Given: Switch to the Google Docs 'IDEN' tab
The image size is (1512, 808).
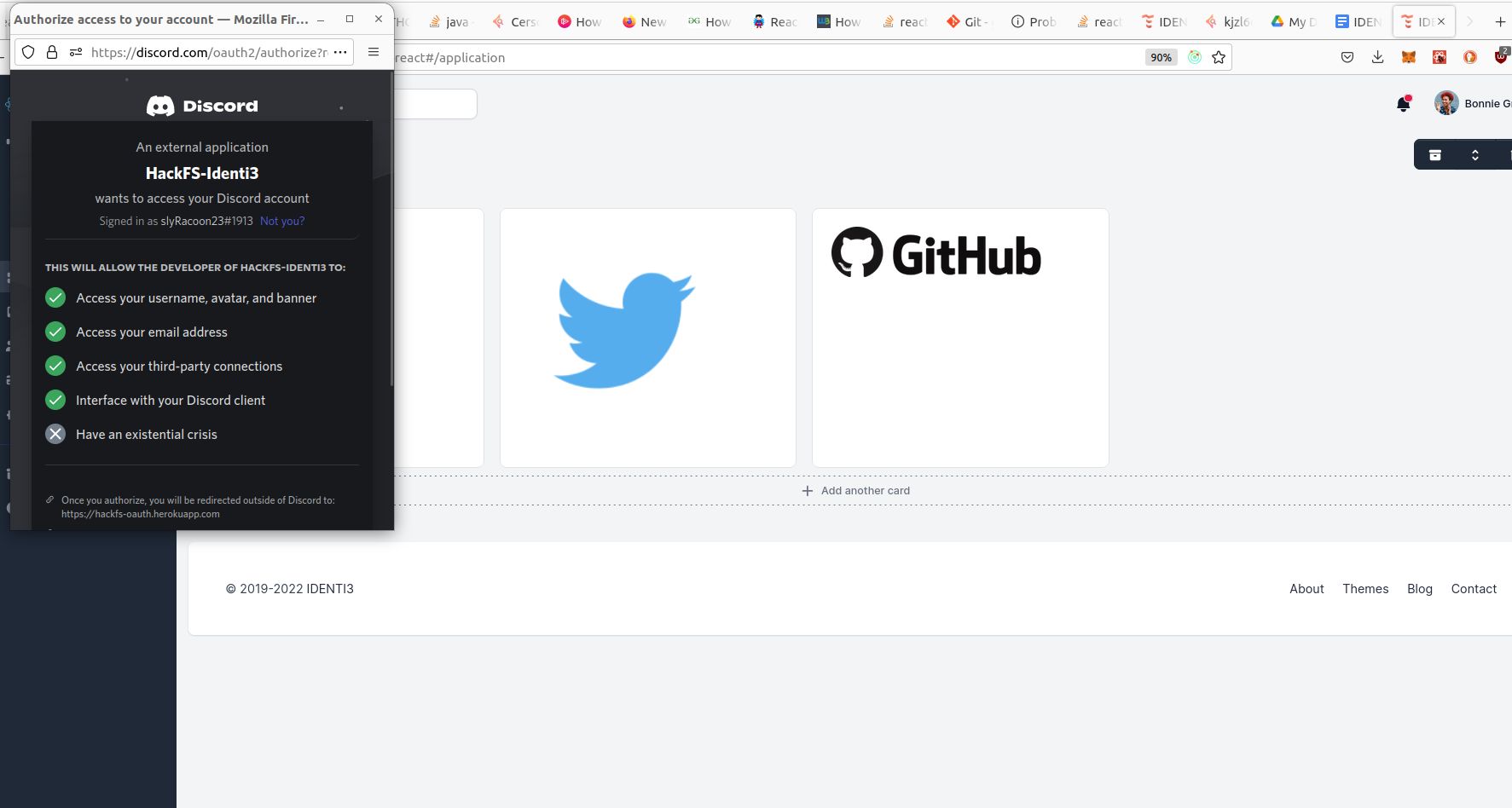Looking at the screenshot, I should pyautogui.click(x=1358, y=22).
